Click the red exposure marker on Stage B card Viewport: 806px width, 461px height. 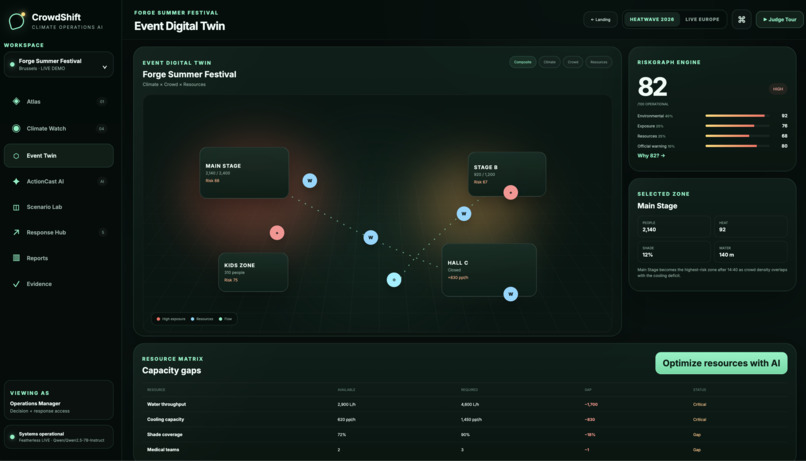point(510,192)
